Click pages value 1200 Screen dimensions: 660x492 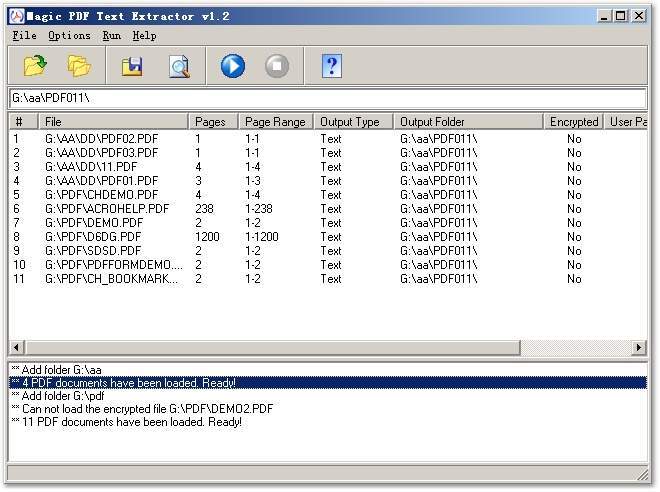(x=207, y=237)
